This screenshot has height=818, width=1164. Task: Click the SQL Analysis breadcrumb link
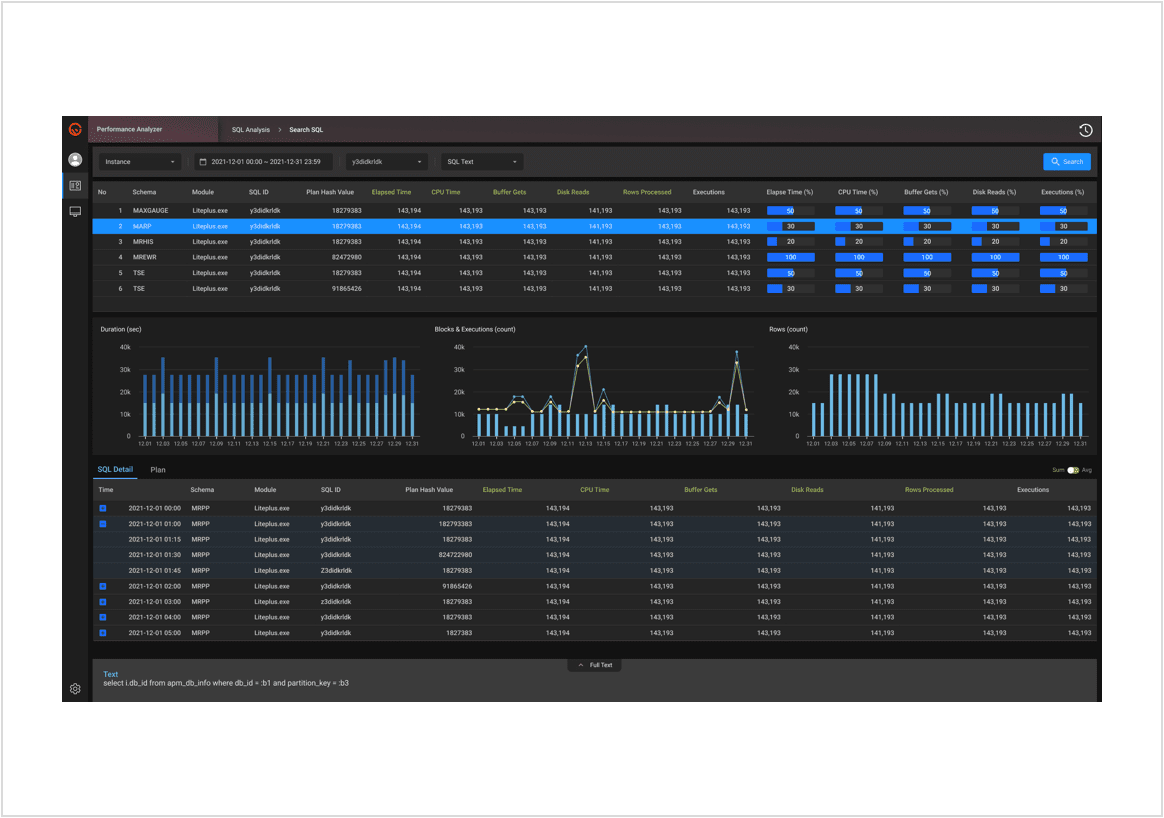[250, 130]
